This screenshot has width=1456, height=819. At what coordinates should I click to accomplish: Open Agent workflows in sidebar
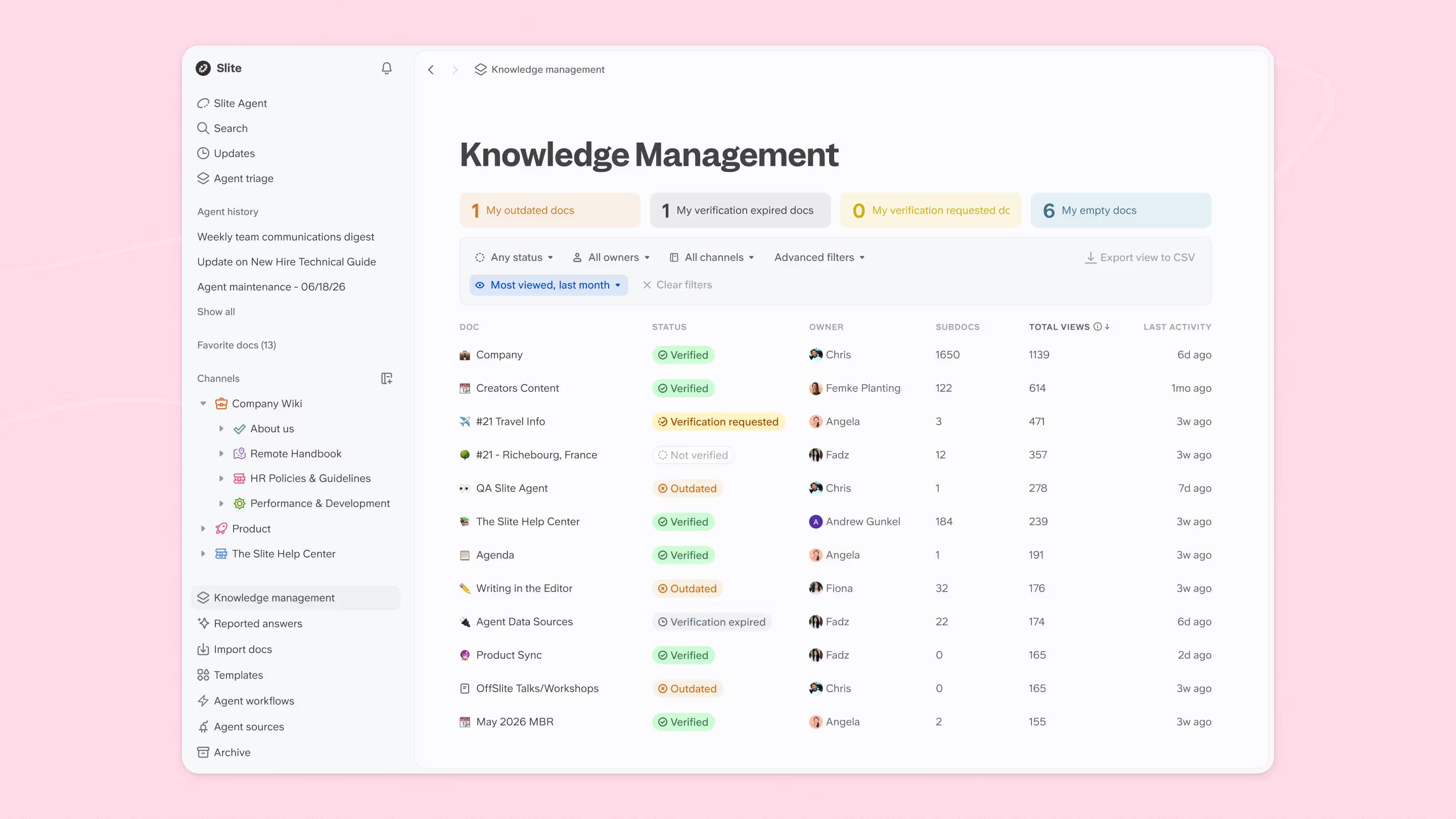246,701
